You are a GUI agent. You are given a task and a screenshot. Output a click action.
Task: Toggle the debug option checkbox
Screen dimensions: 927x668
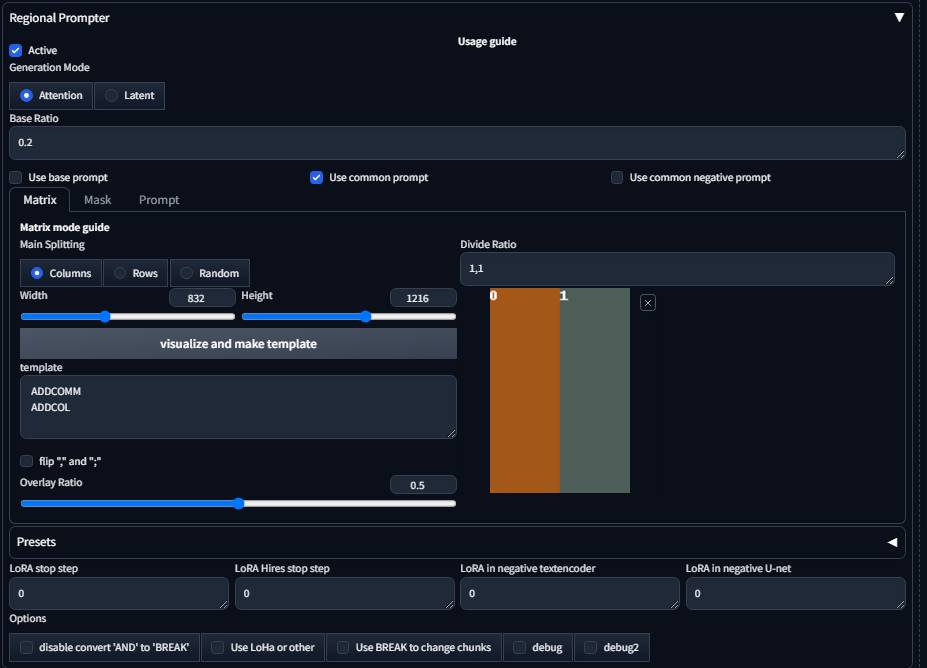520,648
